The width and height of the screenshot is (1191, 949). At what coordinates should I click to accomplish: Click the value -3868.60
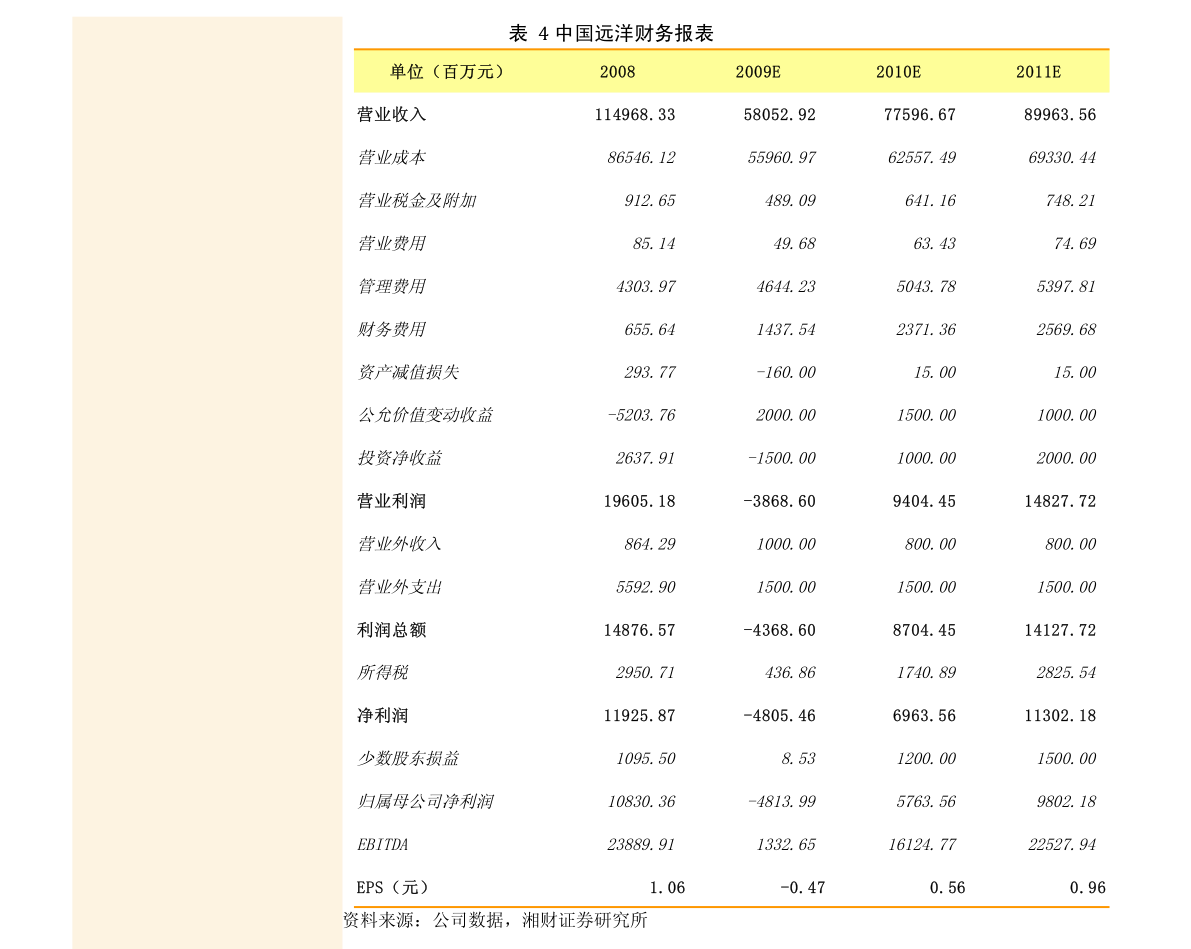point(779,501)
